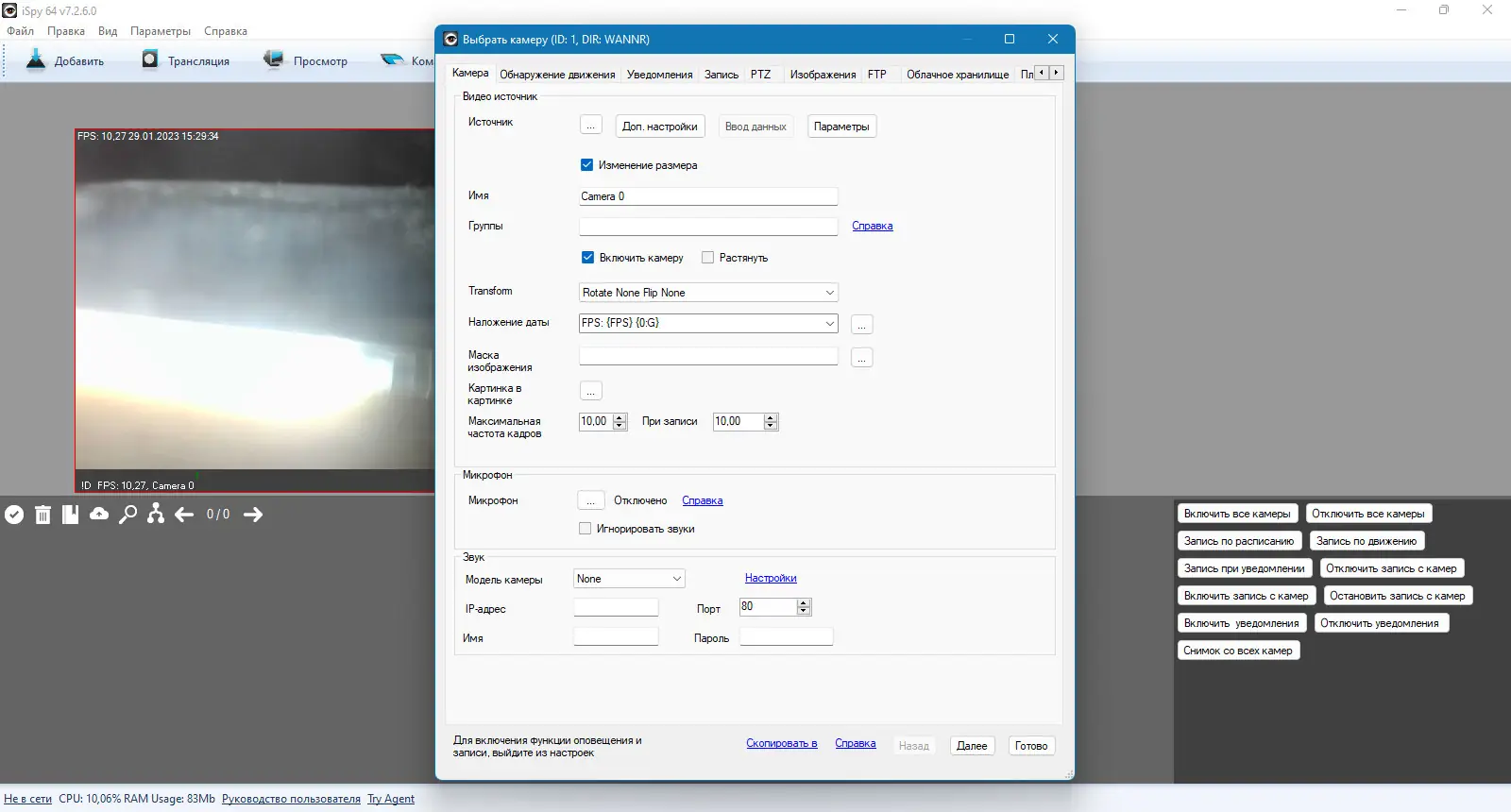This screenshot has width=1511, height=812.
Task: Check the Игнорировать звуки checkbox
Action: 586,529
